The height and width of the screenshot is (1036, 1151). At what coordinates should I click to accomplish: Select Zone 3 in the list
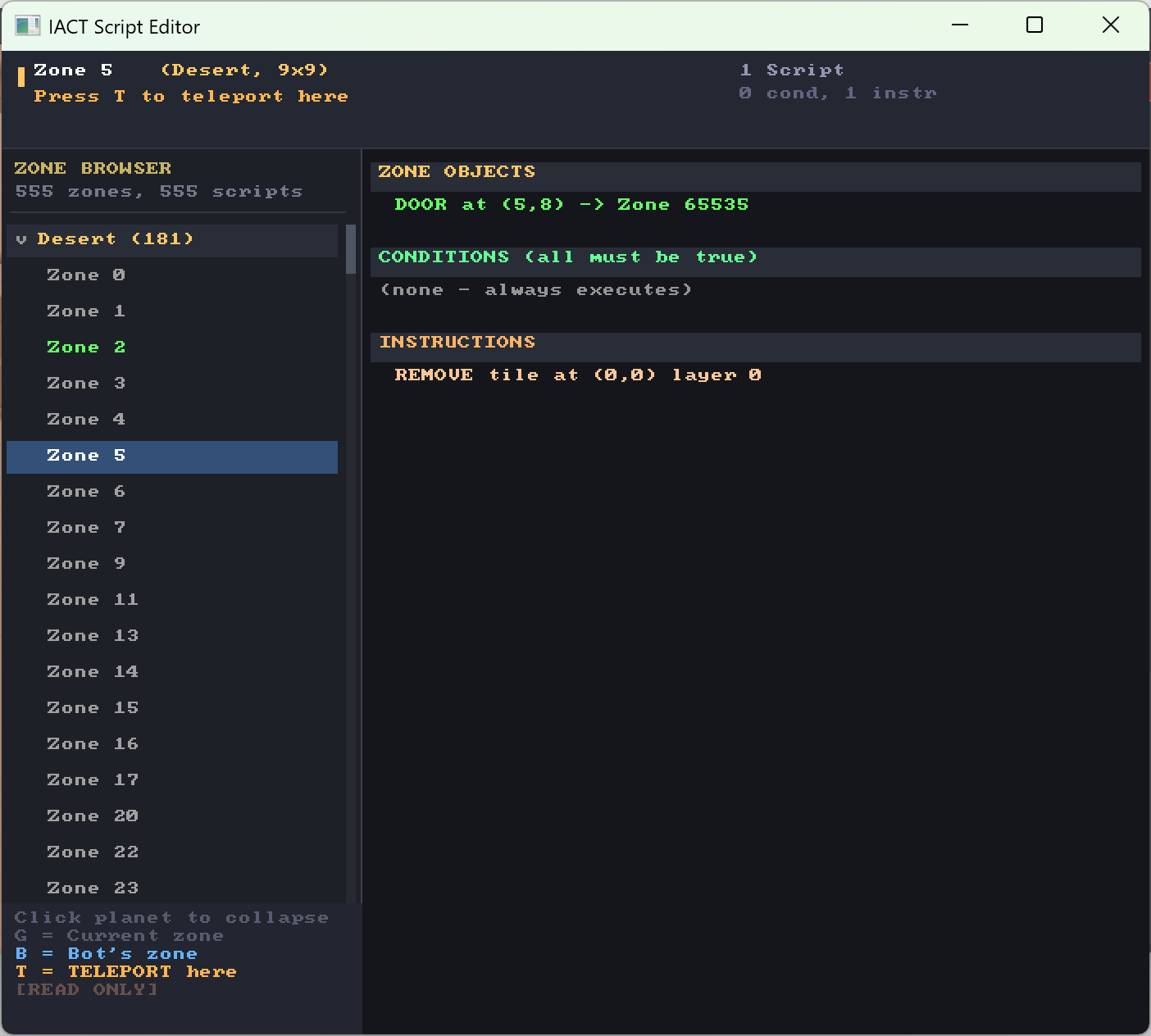[x=172, y=384]
